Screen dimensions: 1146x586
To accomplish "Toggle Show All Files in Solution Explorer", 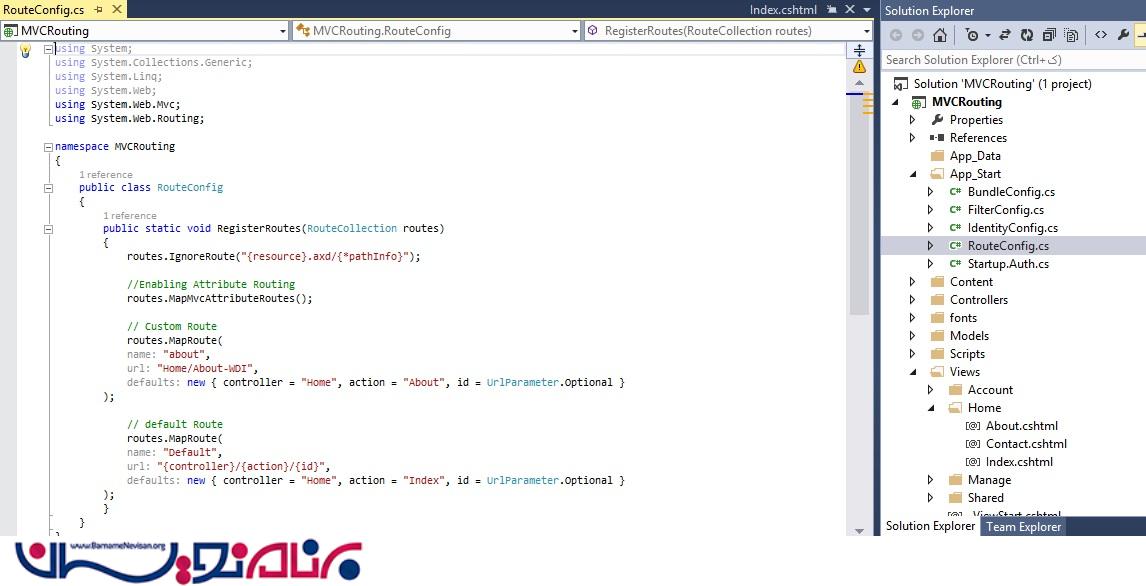I will 1071,35.
